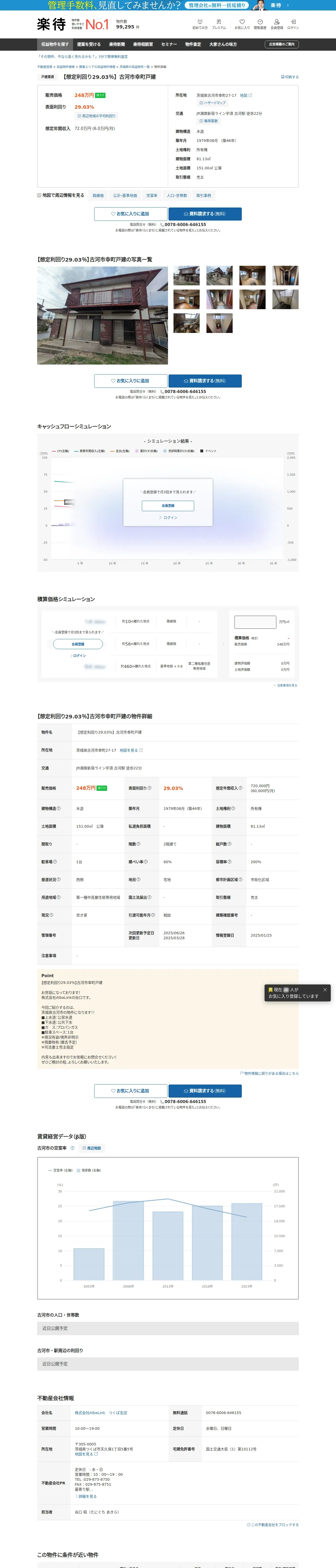336x1568 pixels.
Task: Open the 閲覧履歴 history icon
Action: pyautogui.click(x=260, y=24)
